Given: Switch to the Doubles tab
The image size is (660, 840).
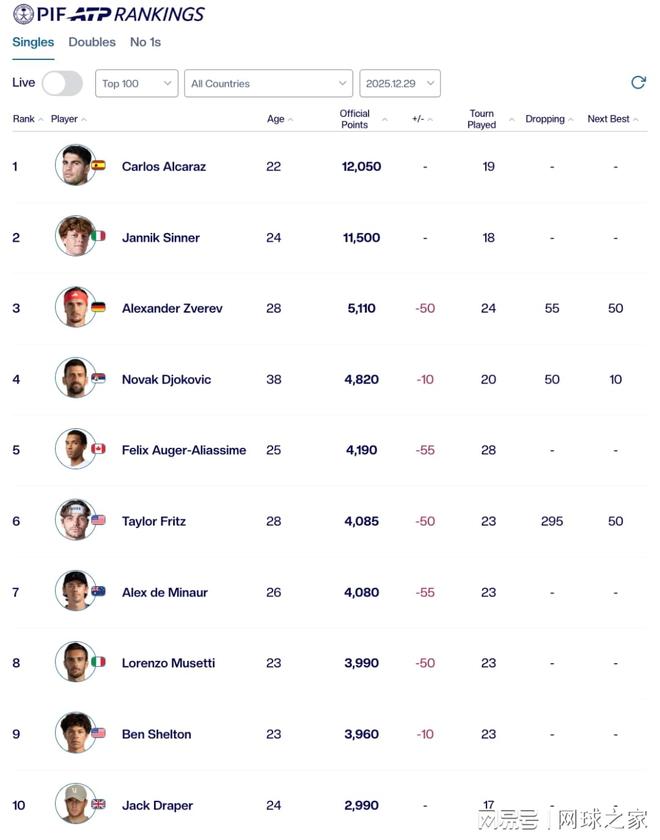Looking at the screenshot, I should [x=92, y=42].
